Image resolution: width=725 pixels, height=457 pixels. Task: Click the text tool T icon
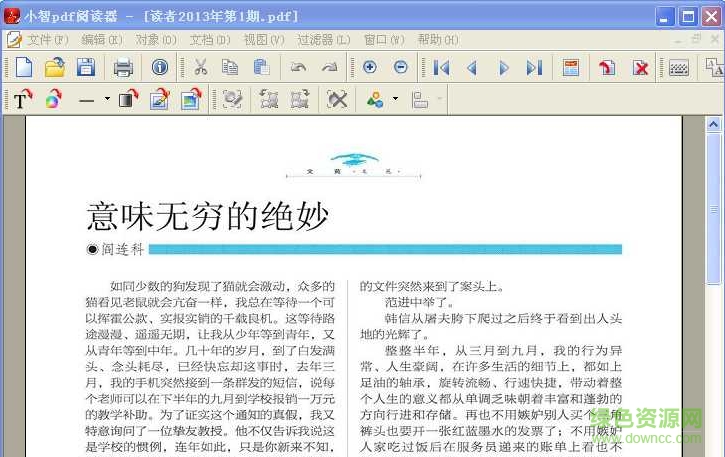point(22,99)
